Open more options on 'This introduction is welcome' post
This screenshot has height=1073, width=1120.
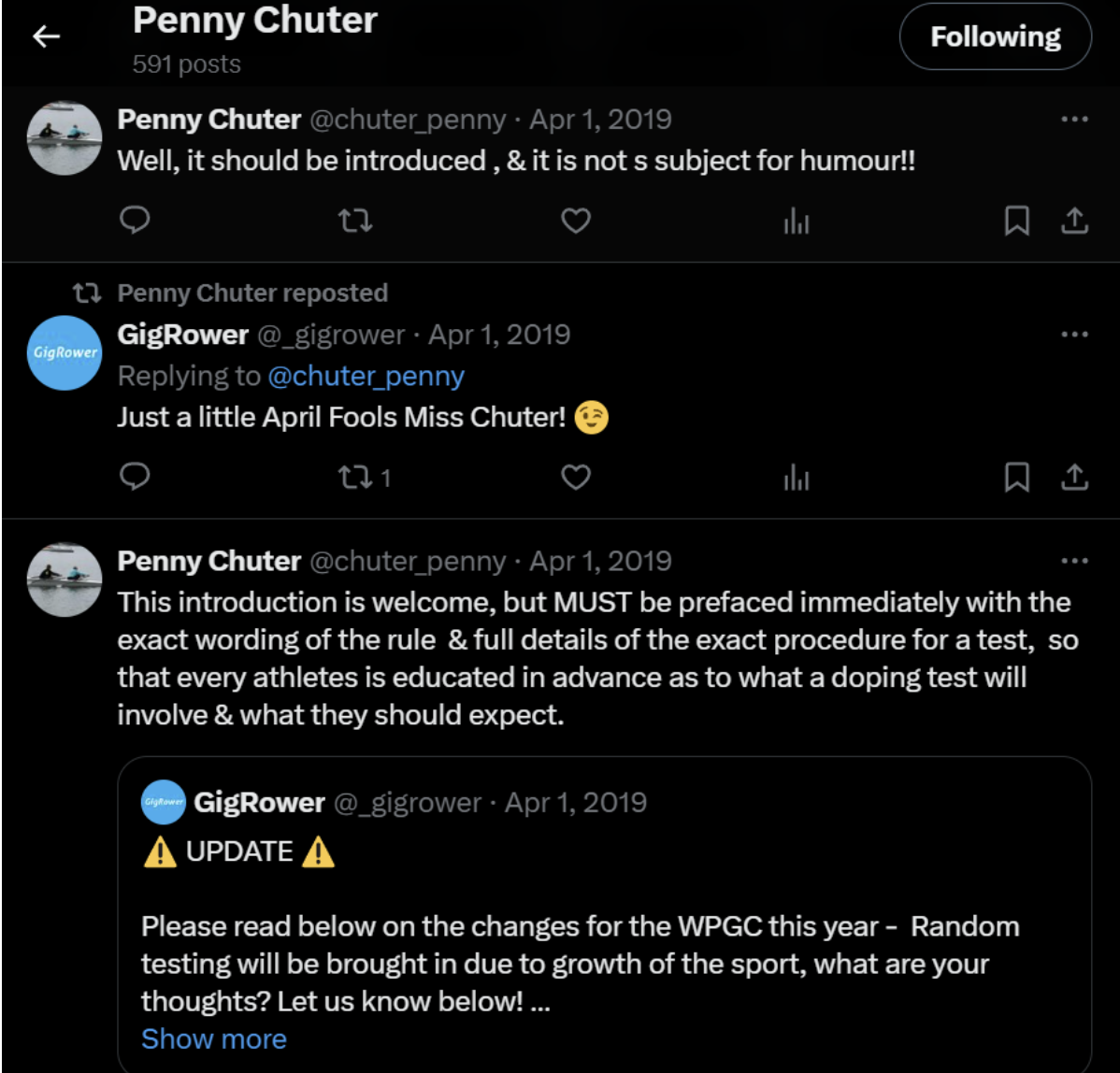(x=1074, y=561)
